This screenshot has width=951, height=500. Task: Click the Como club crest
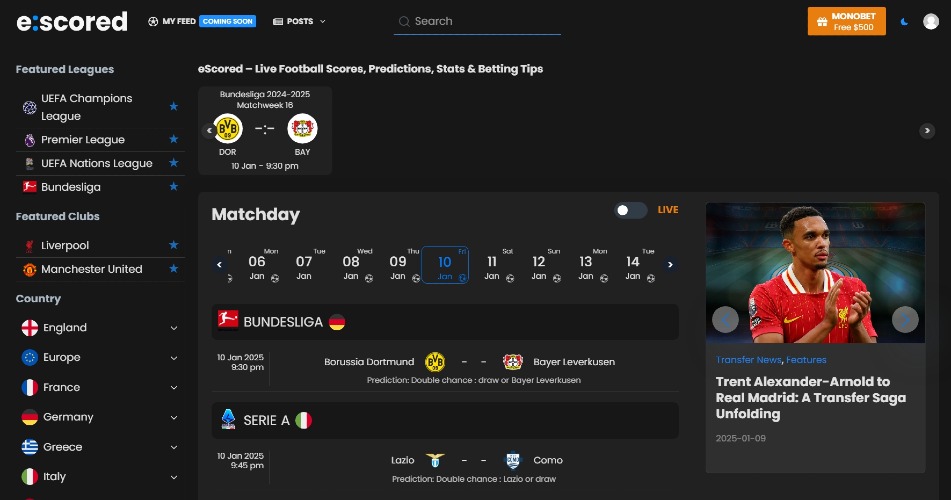tap(513, 461)
